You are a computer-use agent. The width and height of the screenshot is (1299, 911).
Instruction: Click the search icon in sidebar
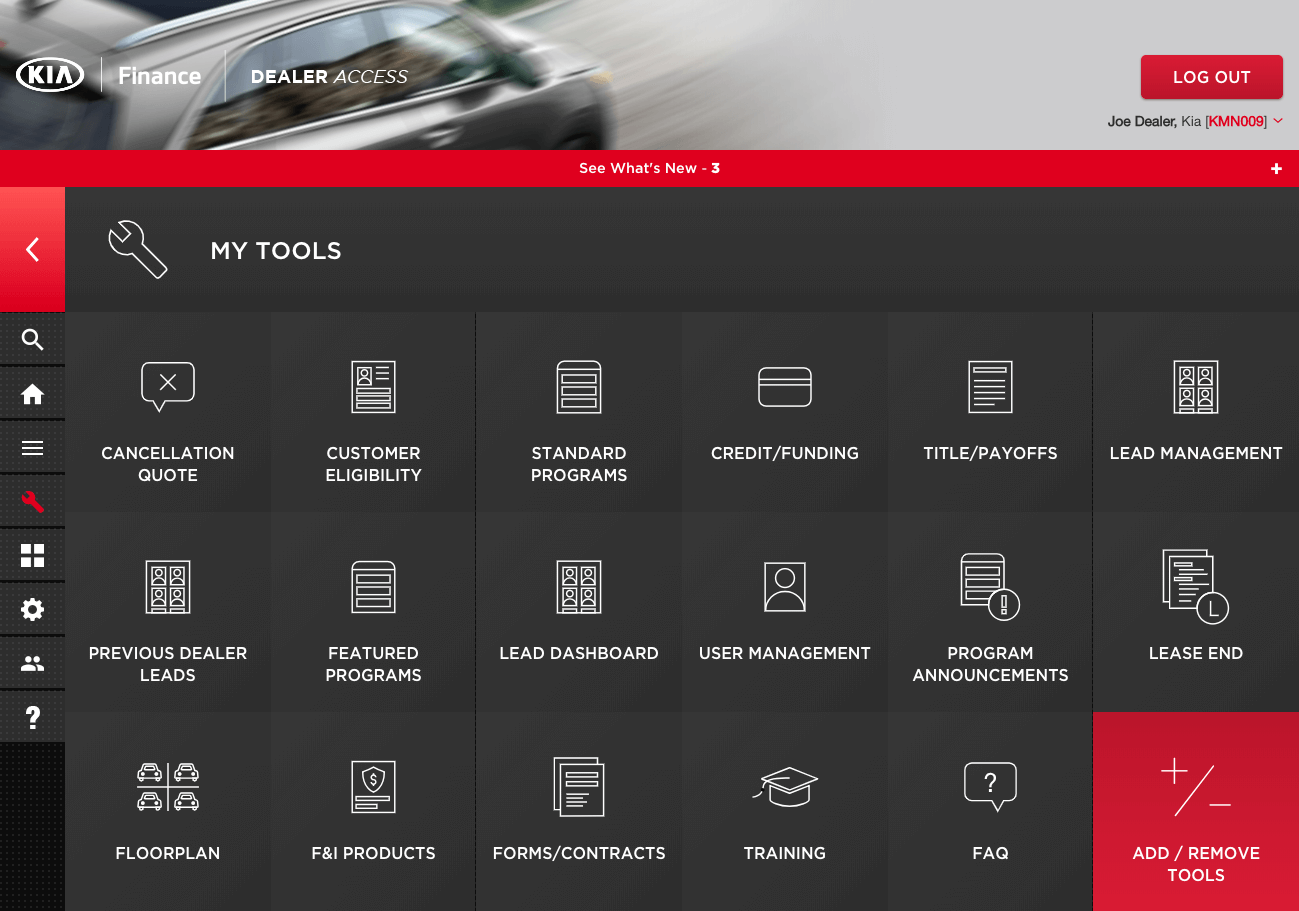pyautogui.click(x=33, y=340)
